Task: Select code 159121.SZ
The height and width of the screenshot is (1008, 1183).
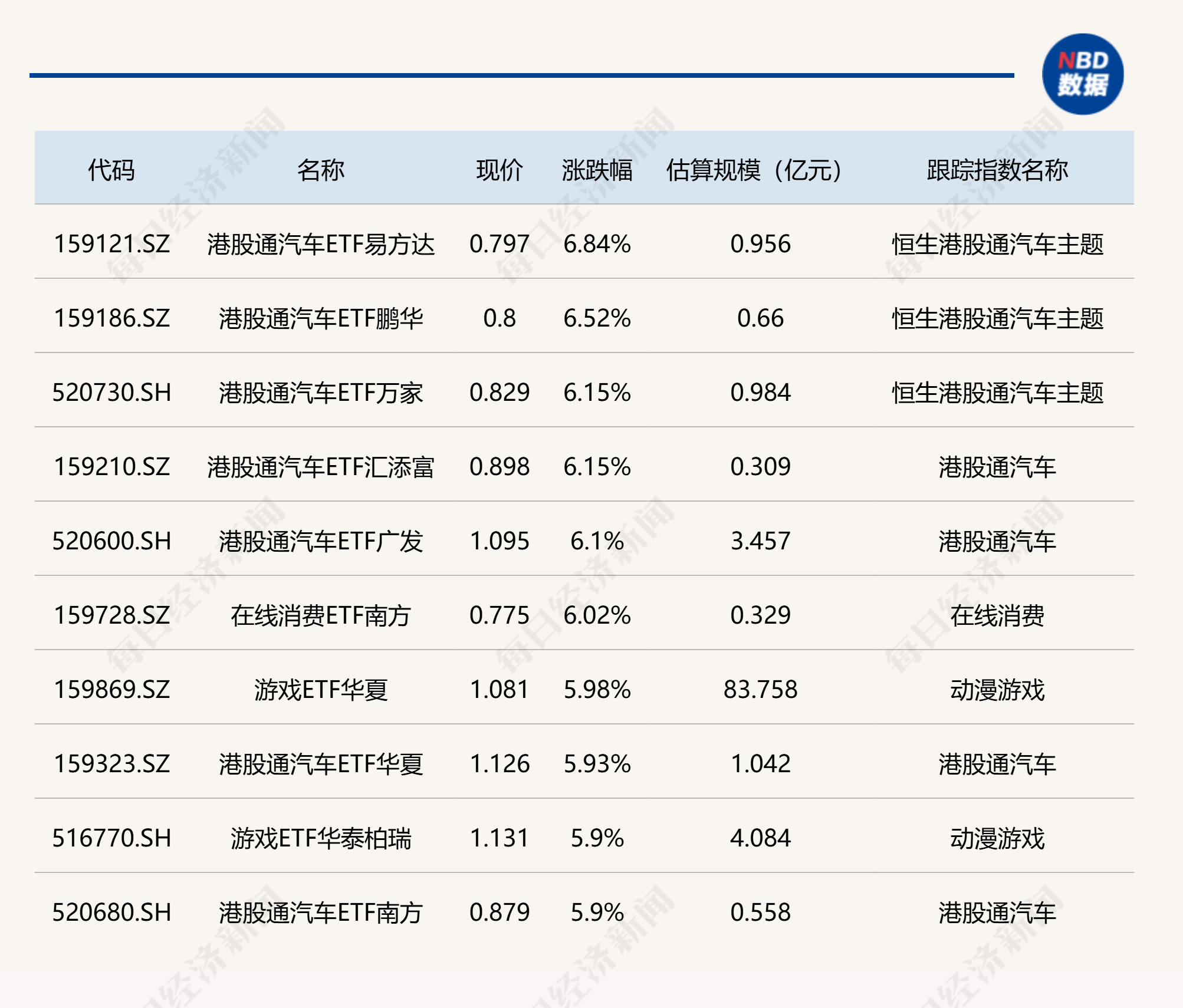Action: point(111,244)
